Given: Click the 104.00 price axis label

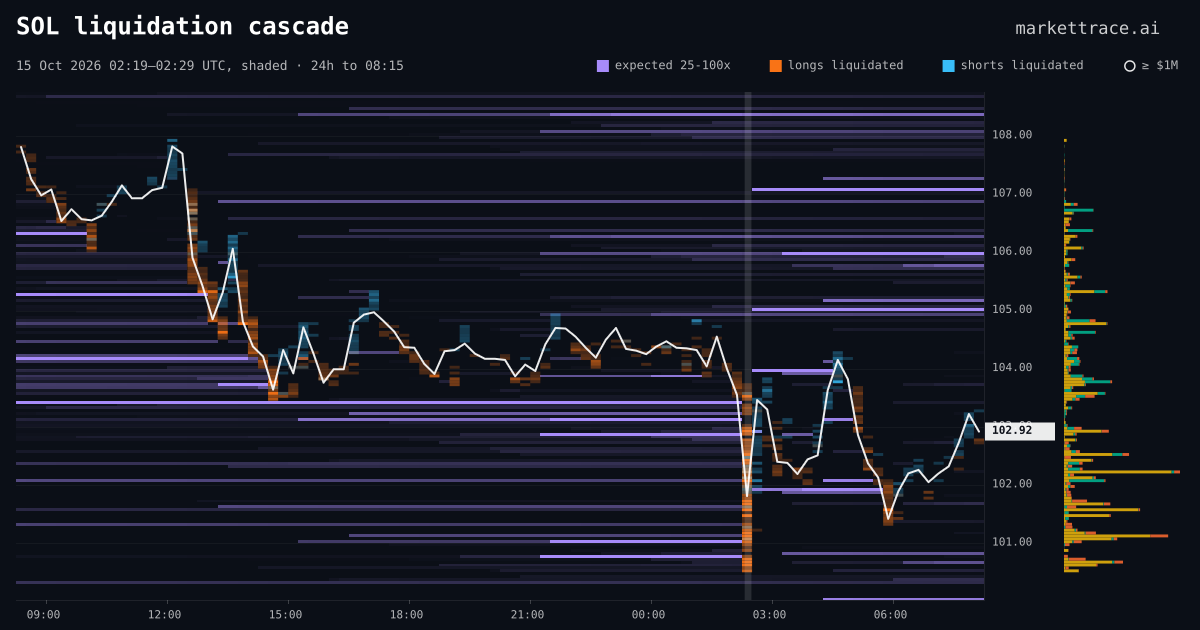Looking at the screenshot, I should point(1012,367).
